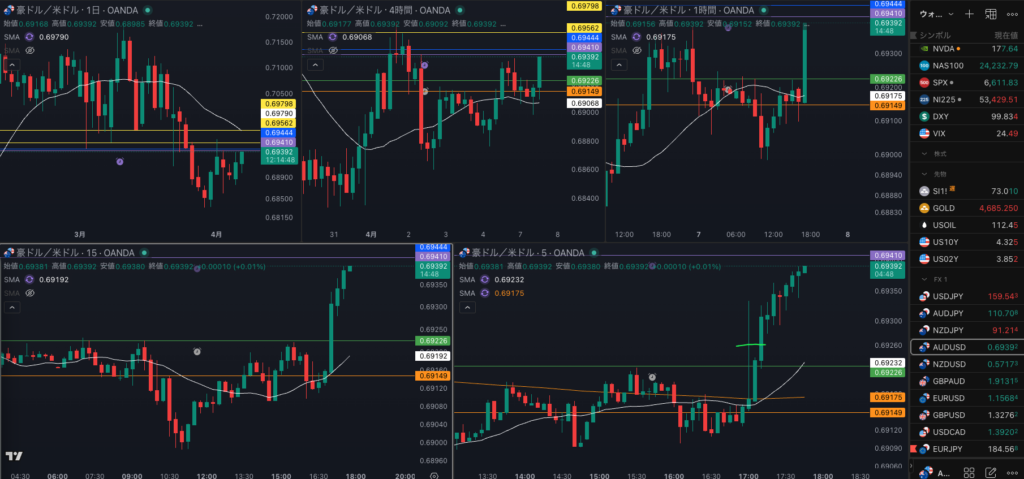Open the watchlist advanced view table icon

click(991, 14)
